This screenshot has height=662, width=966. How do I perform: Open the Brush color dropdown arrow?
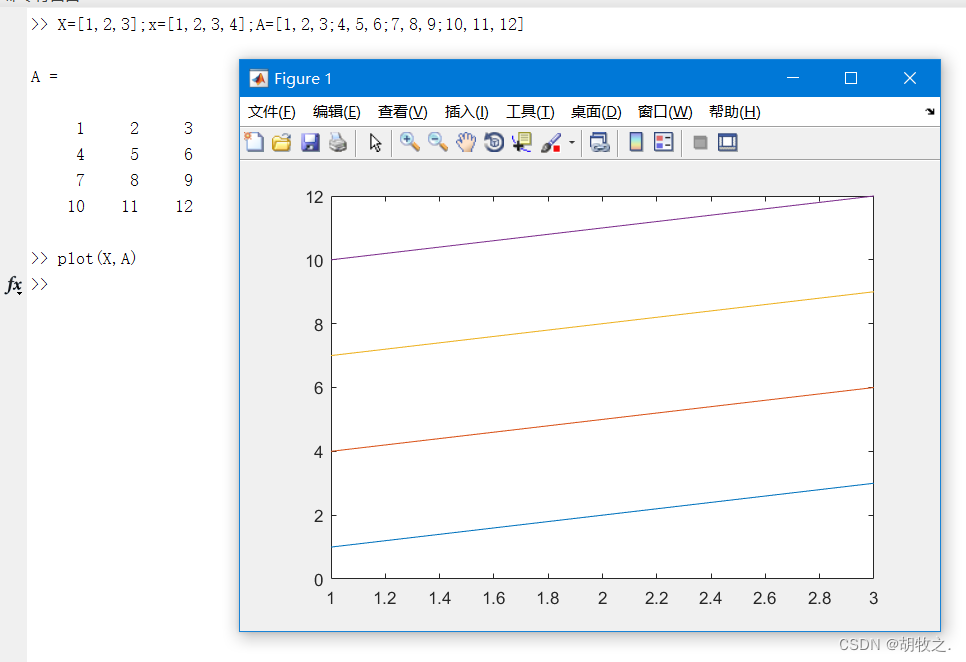click(572, 143)
